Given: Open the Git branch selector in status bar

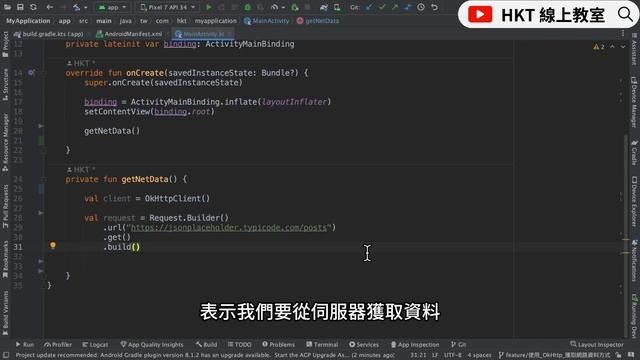Looking at the screenshot, I should click(555, 356).
